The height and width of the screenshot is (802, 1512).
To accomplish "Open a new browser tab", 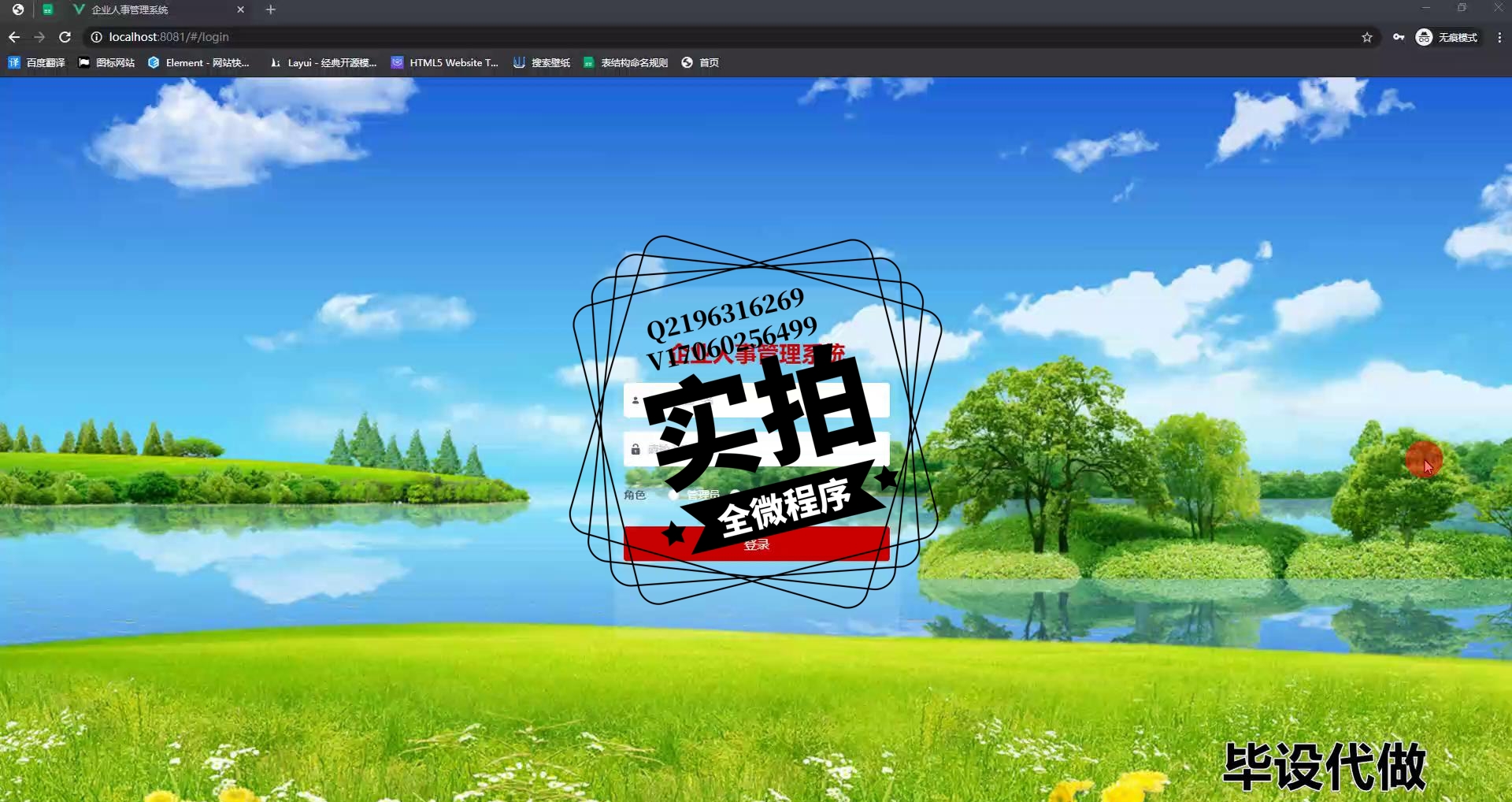I will 270,9.
